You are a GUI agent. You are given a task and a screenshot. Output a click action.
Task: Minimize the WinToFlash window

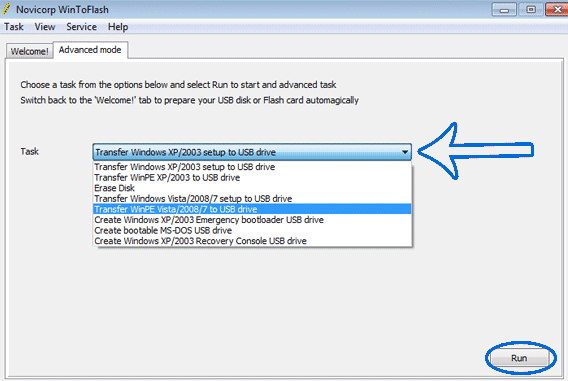point(504,9)
